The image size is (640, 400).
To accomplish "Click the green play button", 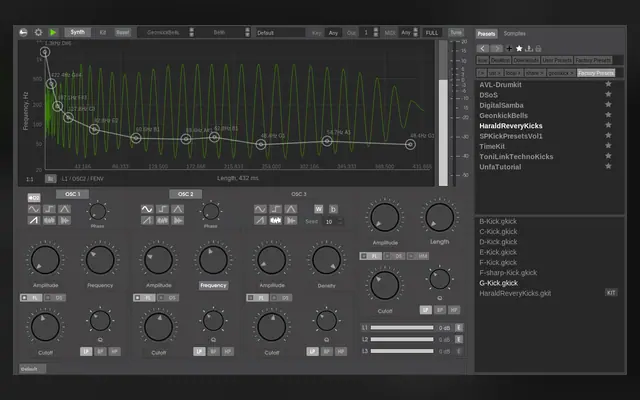I will click(x=53, y=32).
